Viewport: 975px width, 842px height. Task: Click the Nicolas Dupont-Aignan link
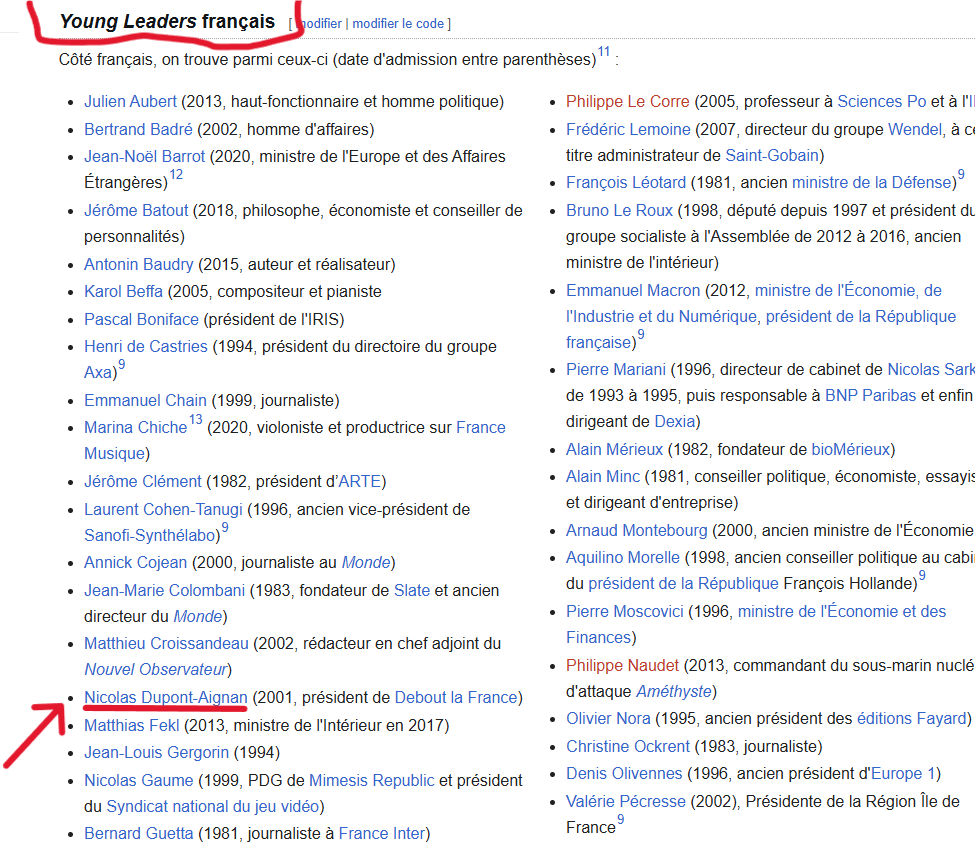coord(165,697)
